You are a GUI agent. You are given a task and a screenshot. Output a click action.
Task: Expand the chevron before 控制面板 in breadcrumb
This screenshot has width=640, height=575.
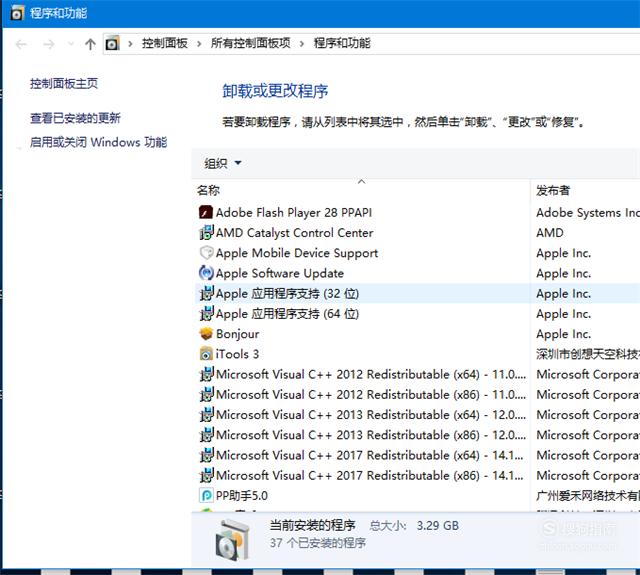130,43
